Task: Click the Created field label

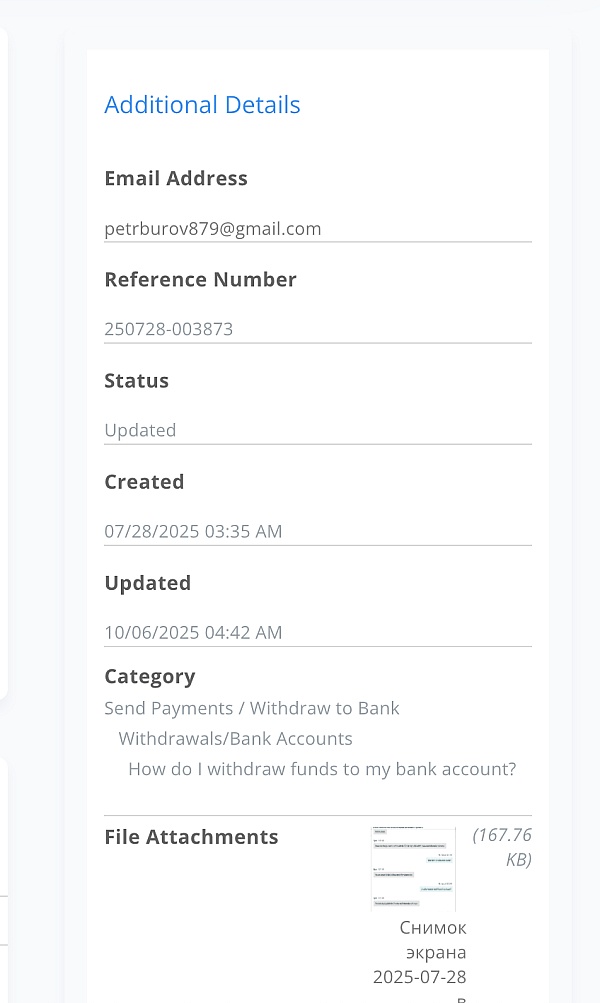Action: 144,481
